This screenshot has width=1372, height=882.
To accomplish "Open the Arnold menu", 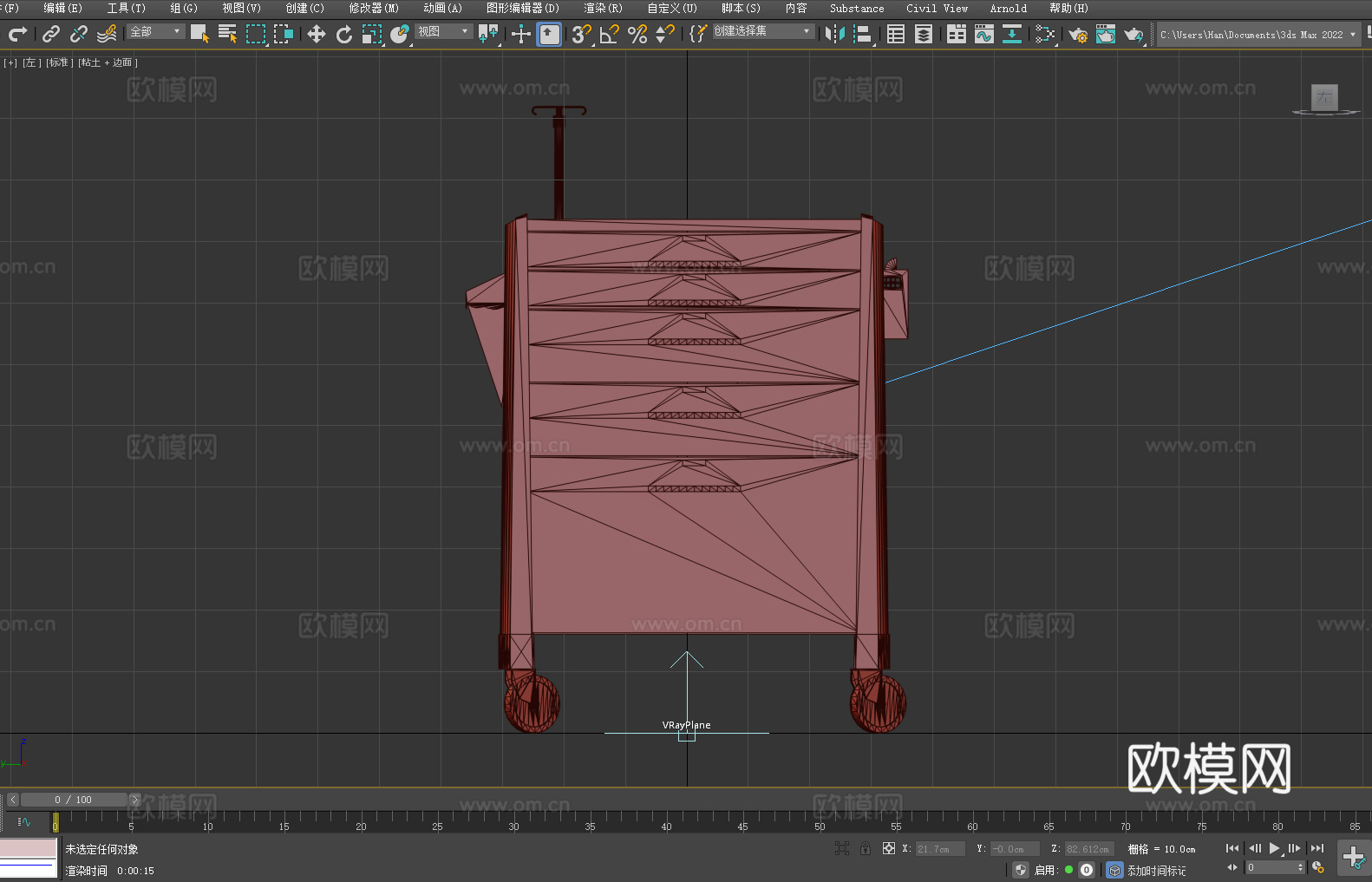I will [1008, 8].
